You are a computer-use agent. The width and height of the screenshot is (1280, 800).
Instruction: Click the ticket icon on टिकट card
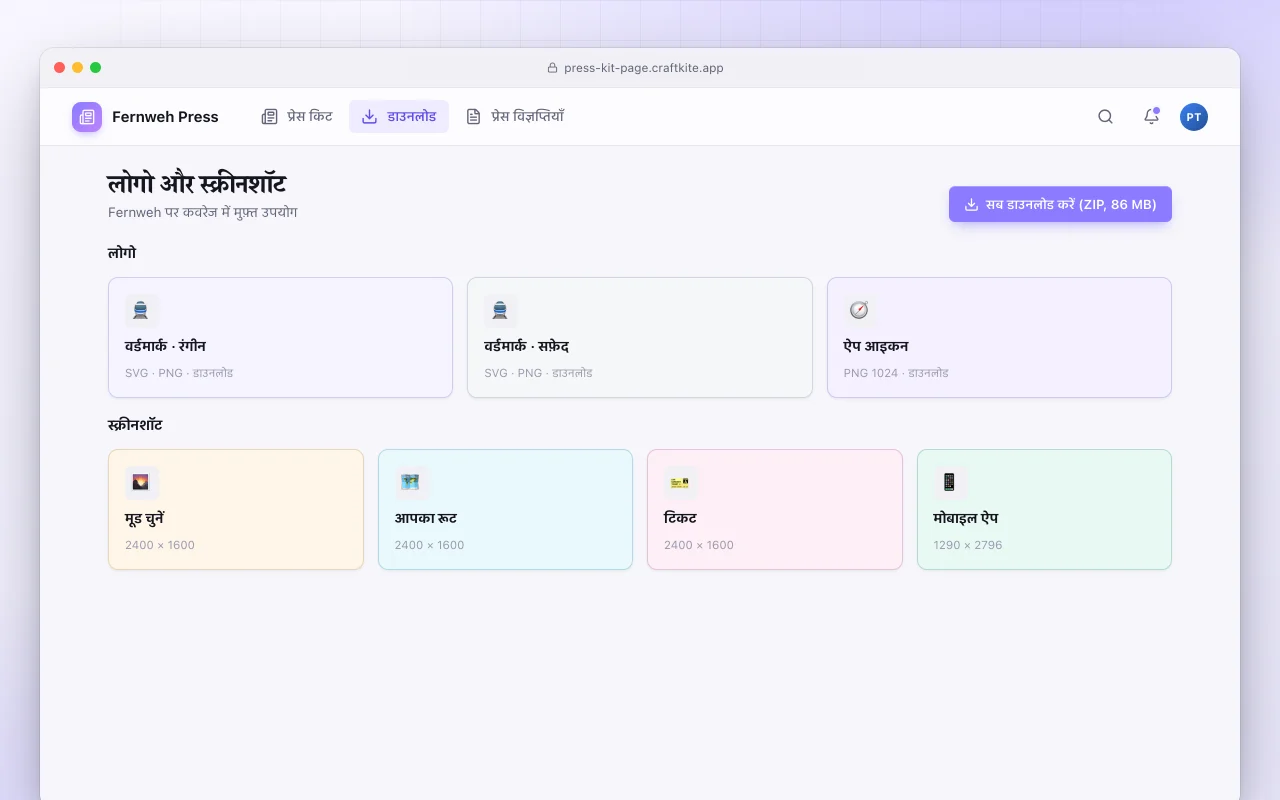(x=681, y=483)
